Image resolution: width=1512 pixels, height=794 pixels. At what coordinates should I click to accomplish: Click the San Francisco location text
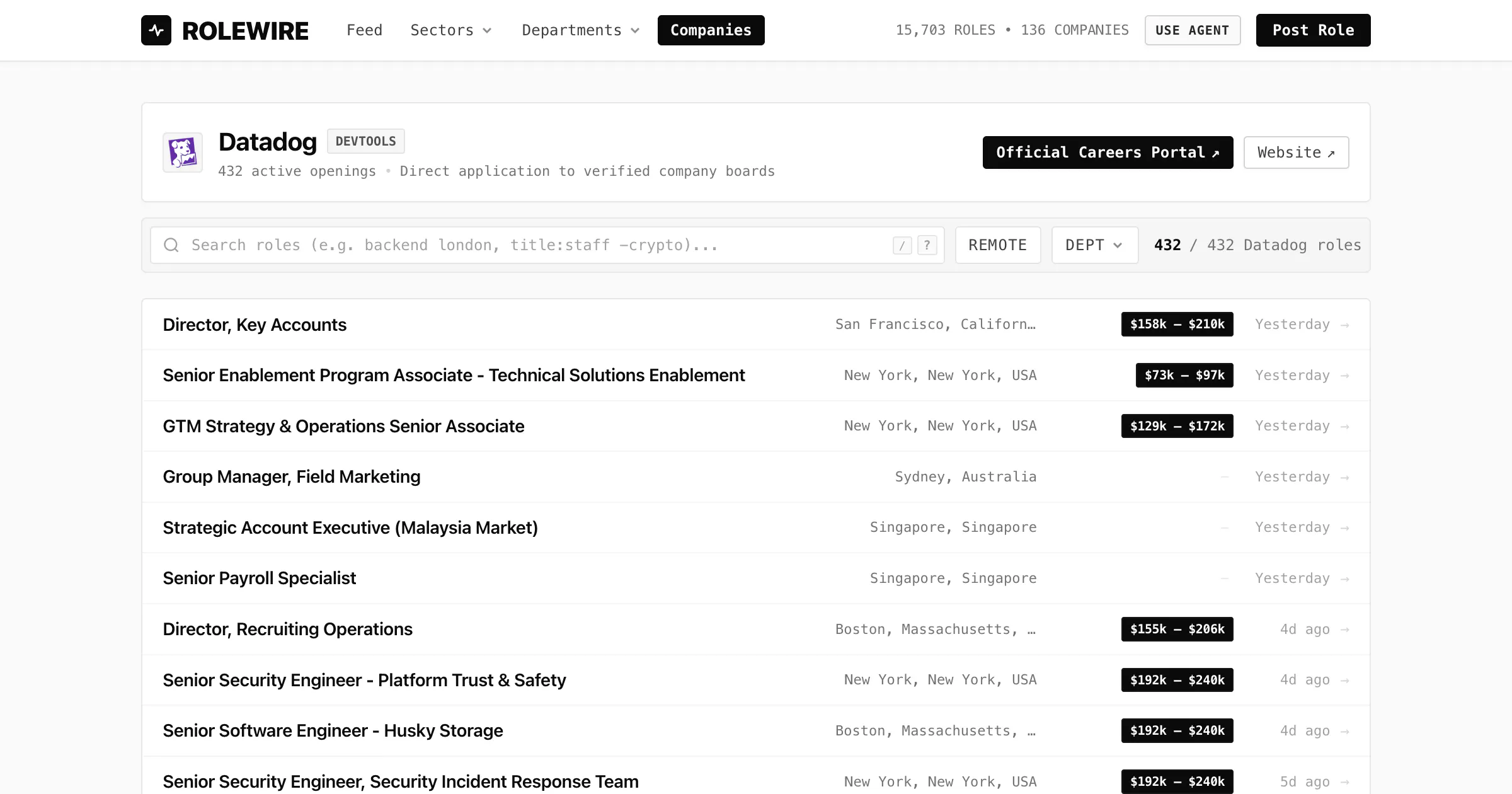(936, 325)
